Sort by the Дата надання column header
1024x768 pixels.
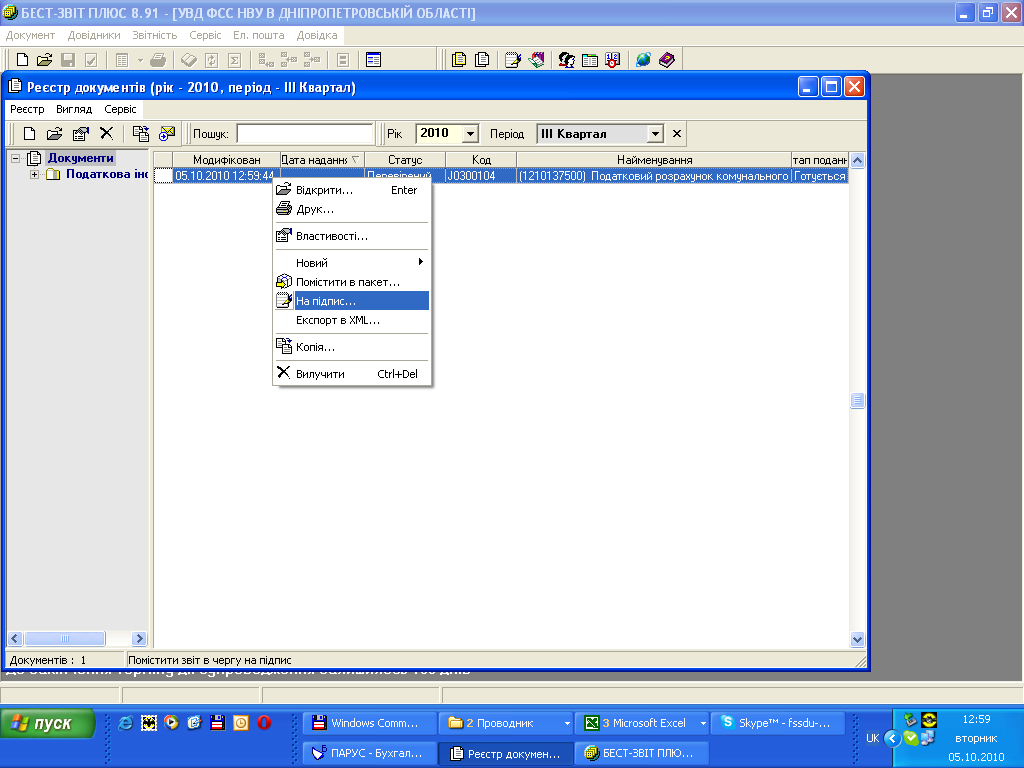tap(322, 160)
